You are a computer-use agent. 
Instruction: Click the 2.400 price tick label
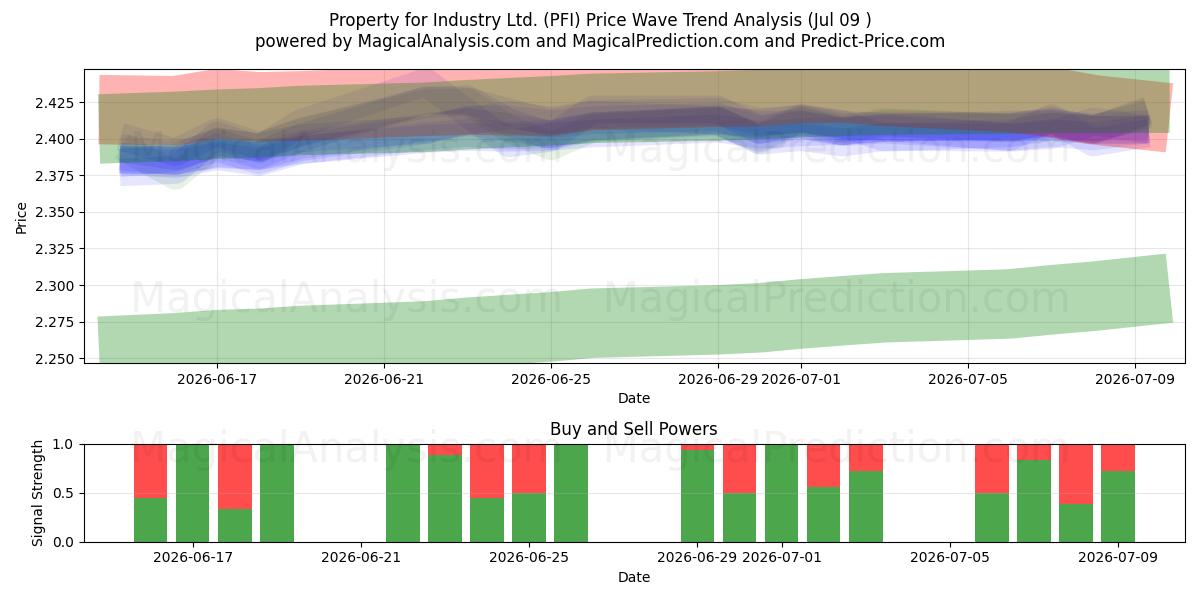[x=56, y=139]
